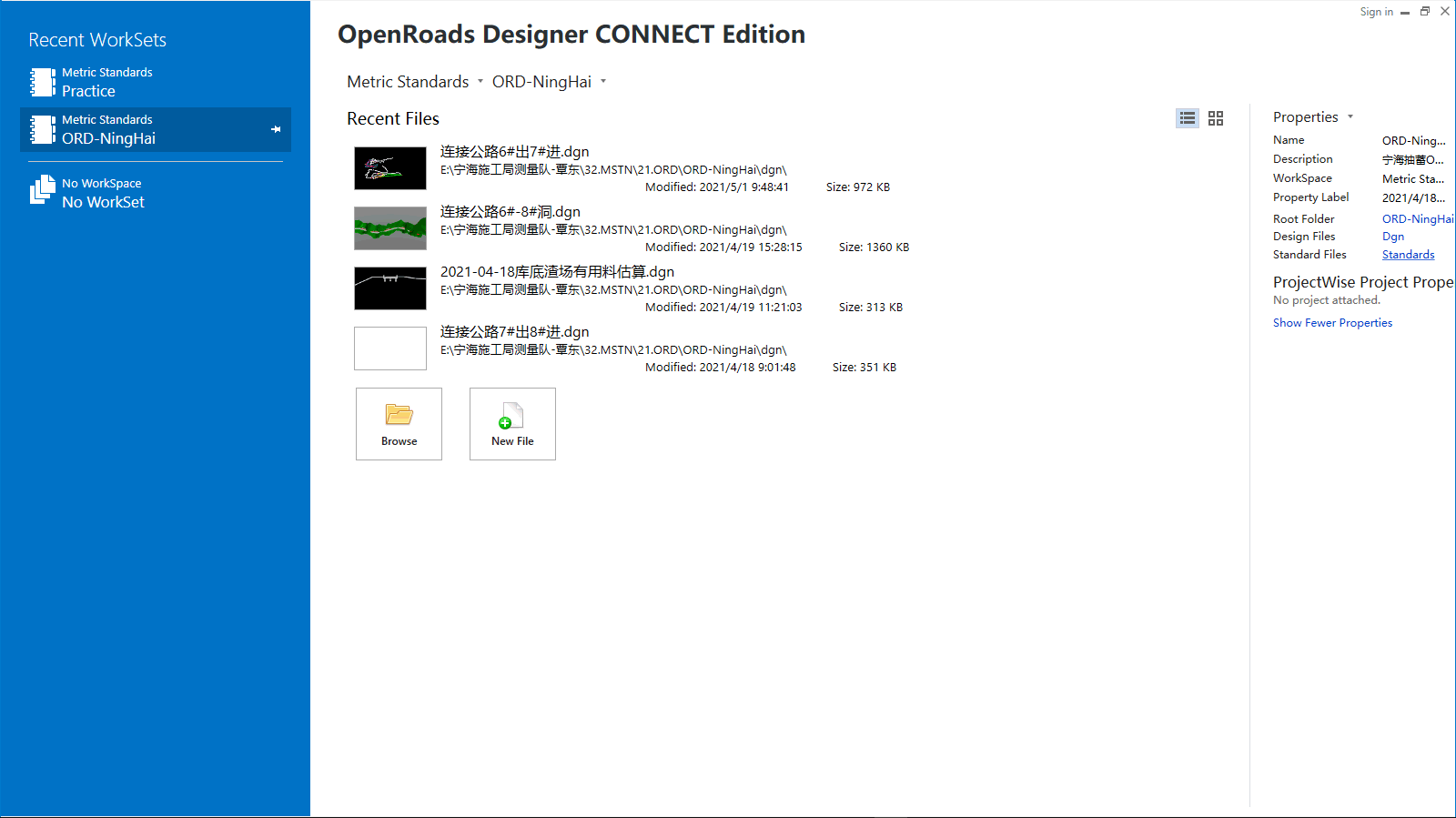The width and height of the screenshot is (1456, 818).
Task: Close the OpenRoads Designer window
Action: click(1445, 12)
